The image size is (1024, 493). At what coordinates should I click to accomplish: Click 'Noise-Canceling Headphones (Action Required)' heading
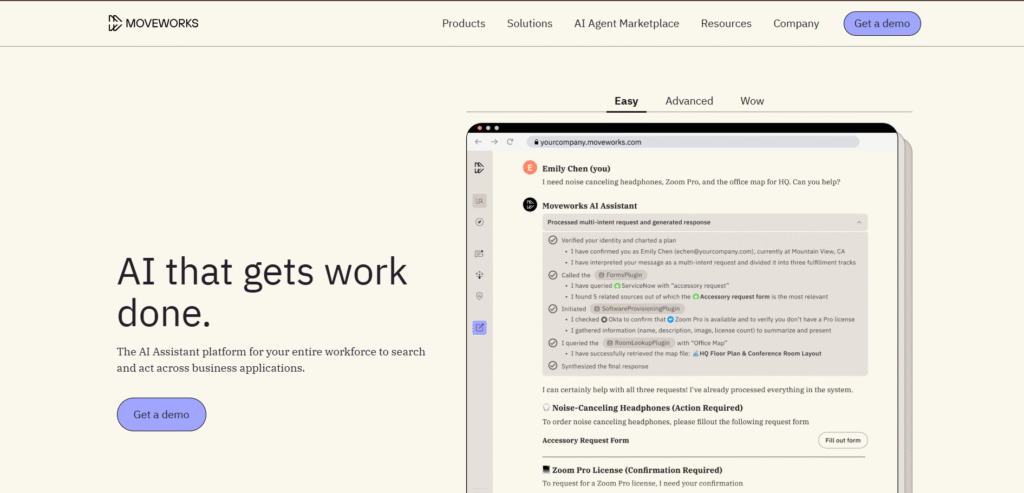647,407
